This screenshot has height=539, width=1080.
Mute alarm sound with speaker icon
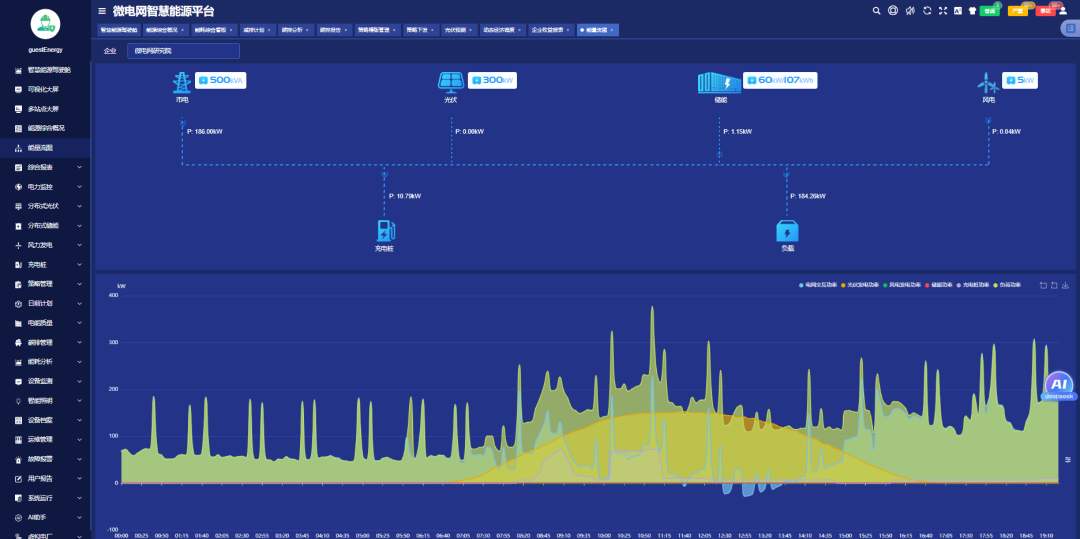[909, 11]
